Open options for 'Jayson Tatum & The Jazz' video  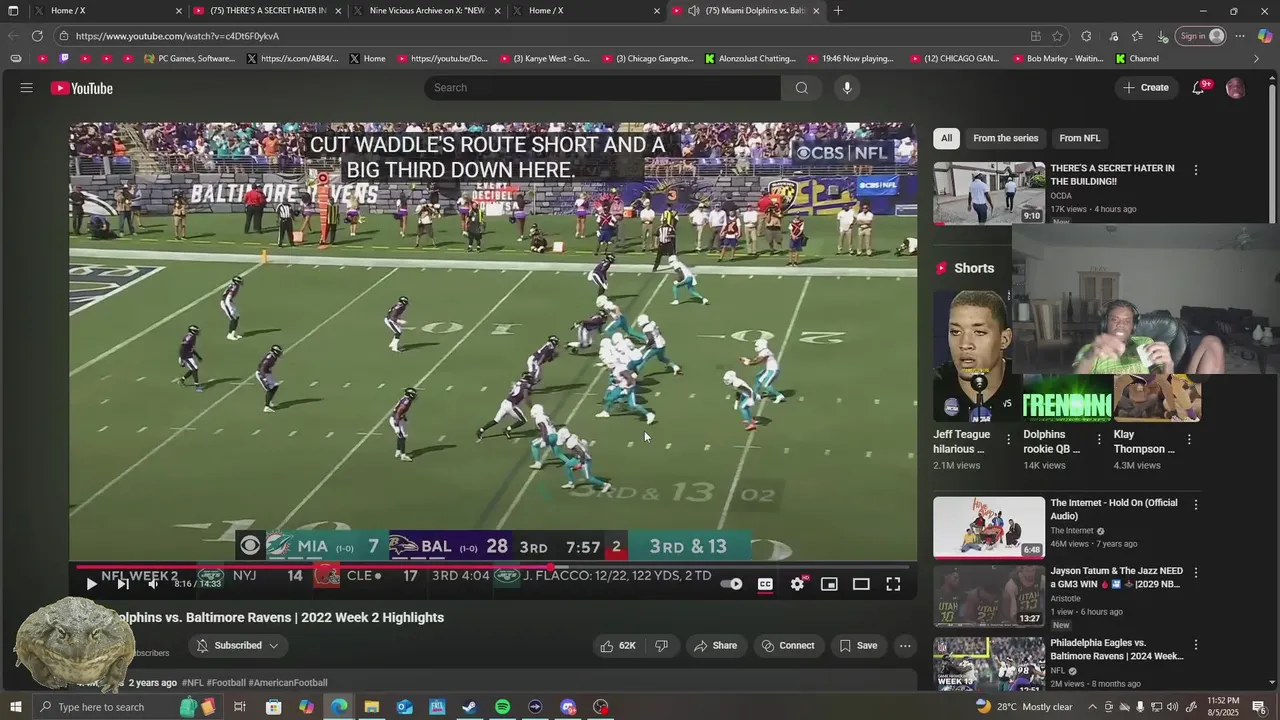tap(1195, 573)
